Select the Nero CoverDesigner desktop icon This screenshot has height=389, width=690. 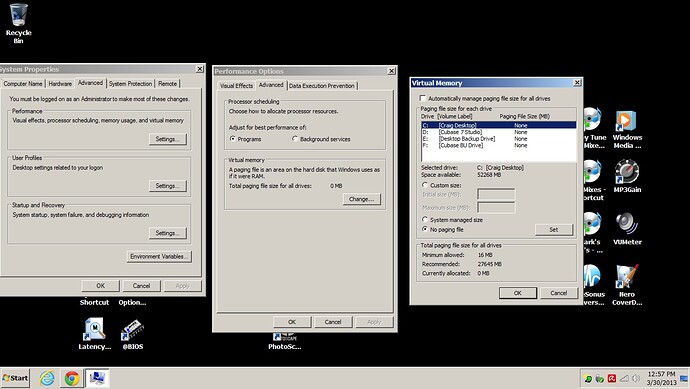pyautogui.click(x=627, y=285)
